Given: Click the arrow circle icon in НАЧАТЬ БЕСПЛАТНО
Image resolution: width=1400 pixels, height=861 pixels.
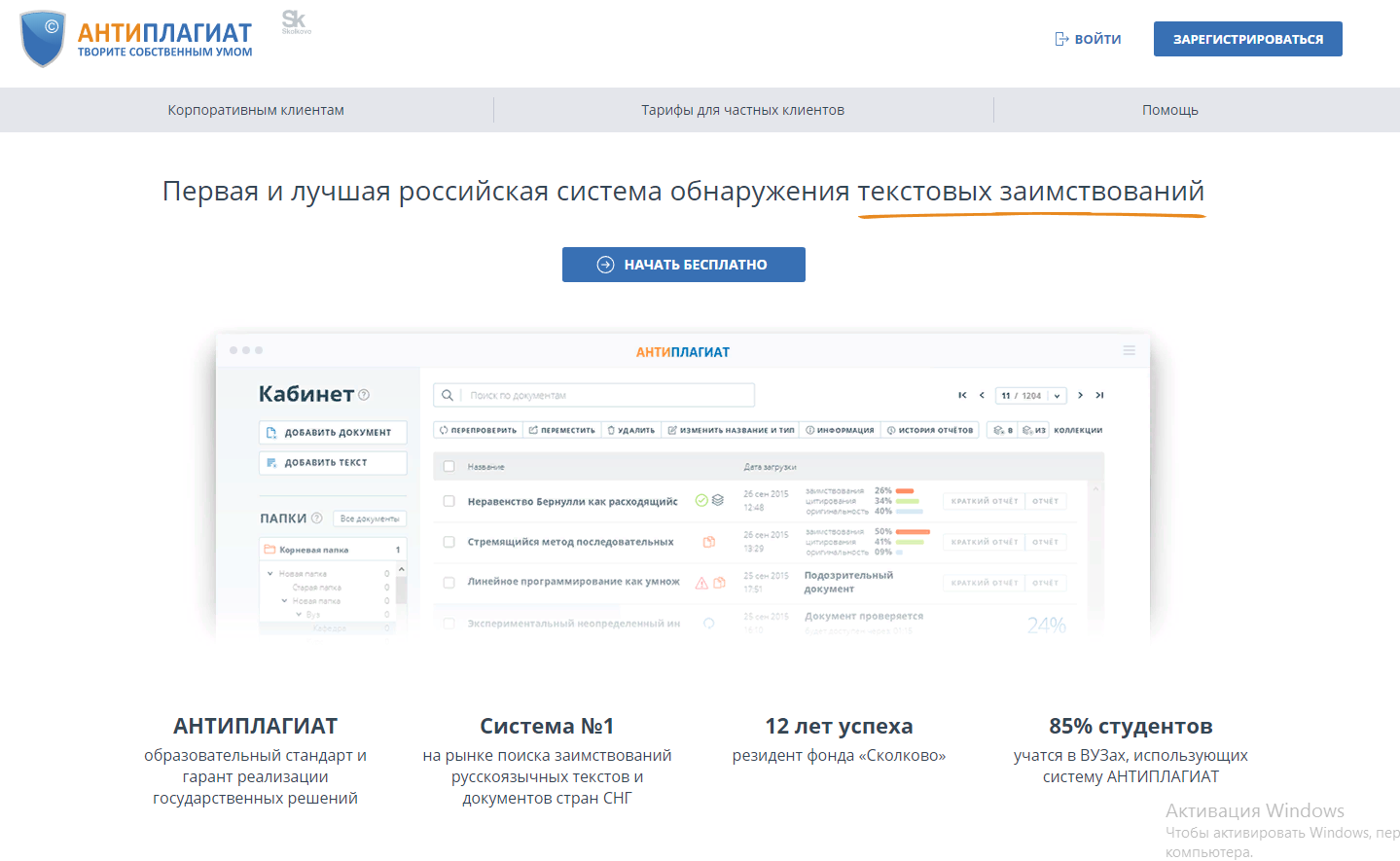Looking at the screenshot, I should pyautogui.click(x=605, y=265).
